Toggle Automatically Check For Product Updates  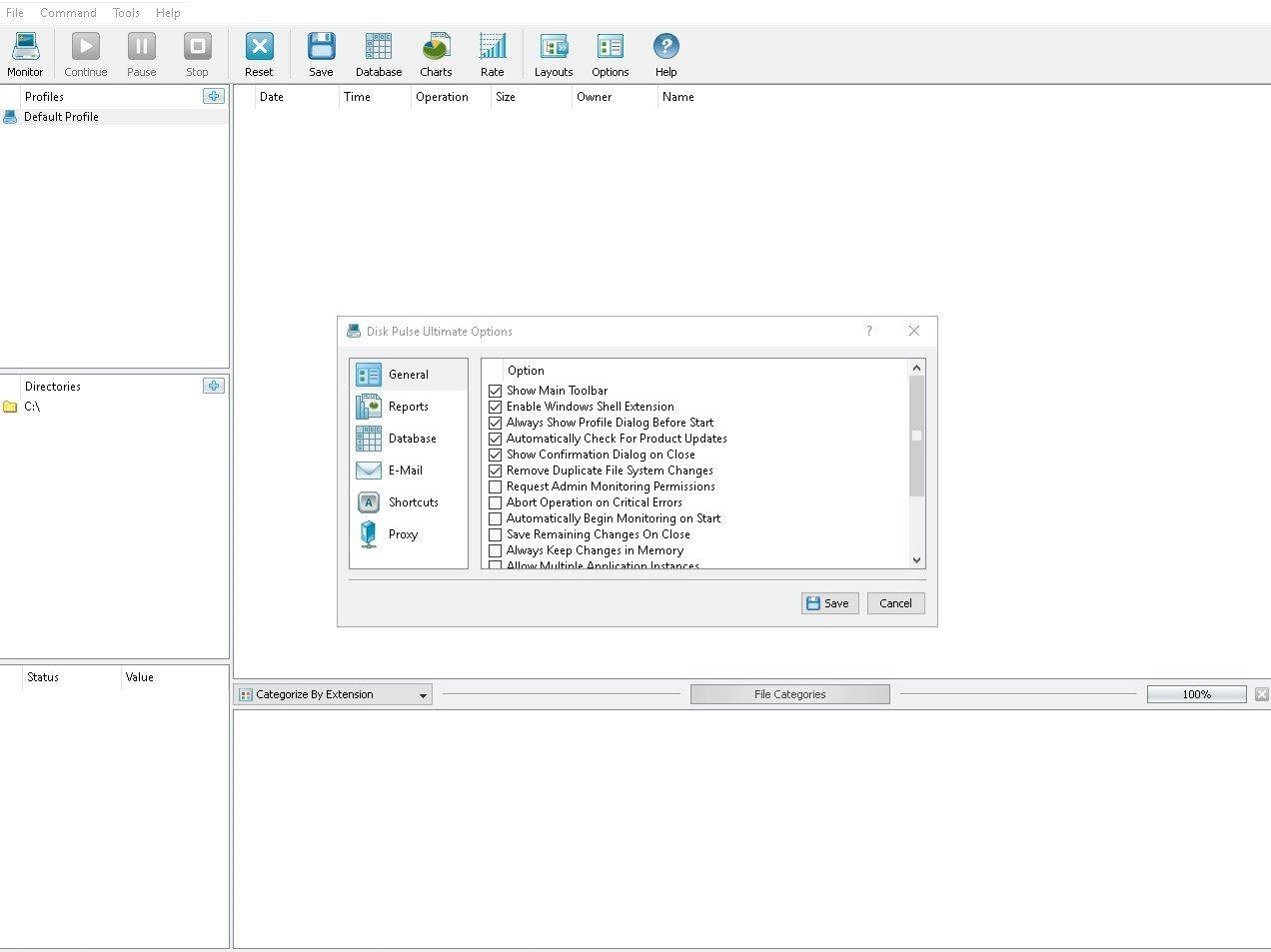click(495, 439)
